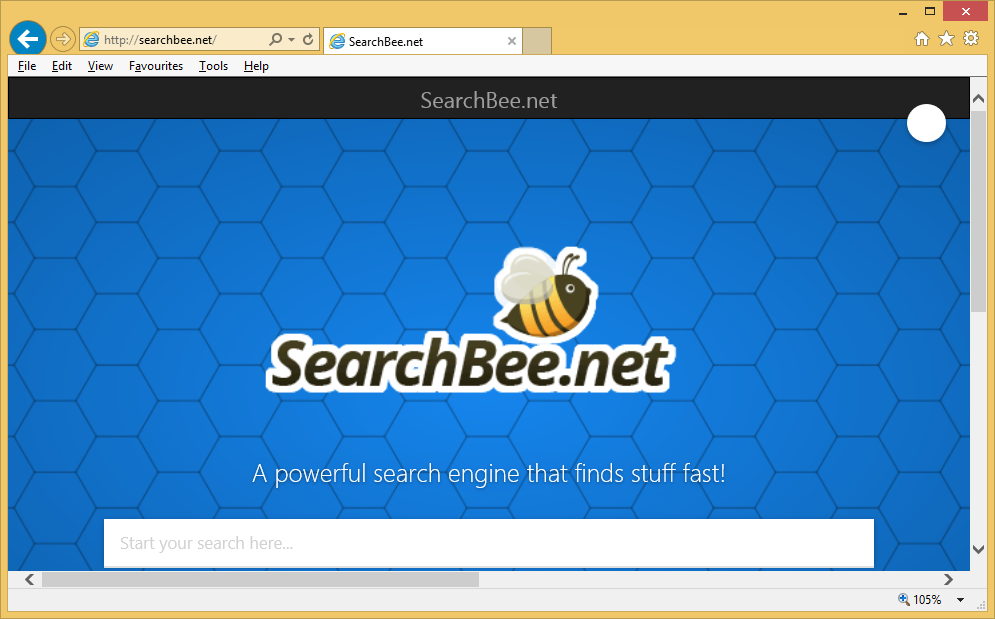Click the large SearchBee.net logo text
995x619 pixels.
470,364
